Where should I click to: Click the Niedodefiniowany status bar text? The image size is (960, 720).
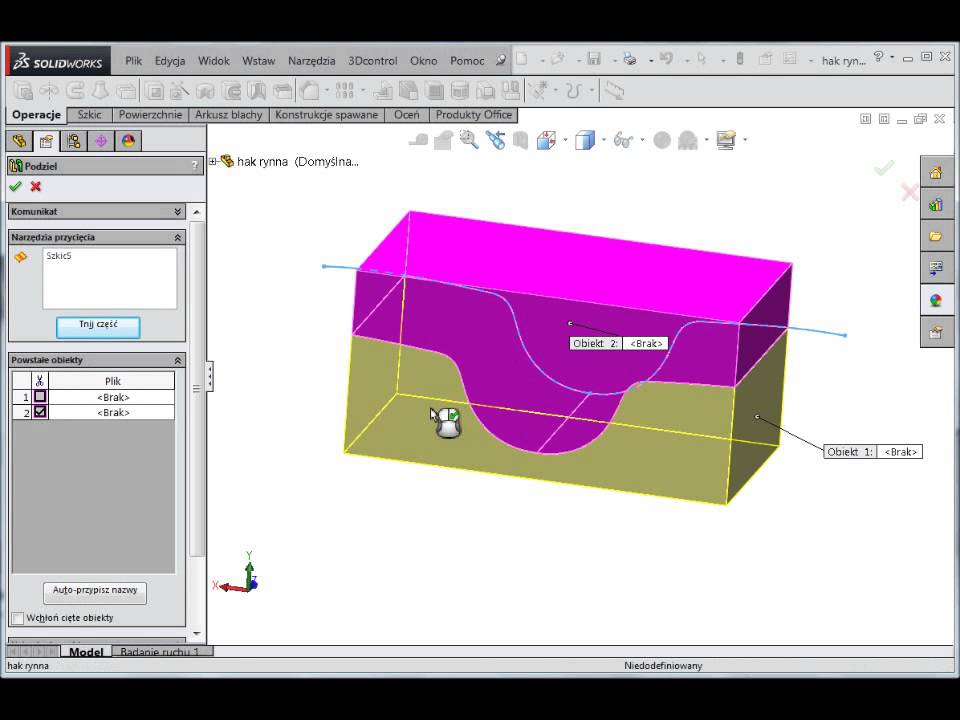click(663, 666)
